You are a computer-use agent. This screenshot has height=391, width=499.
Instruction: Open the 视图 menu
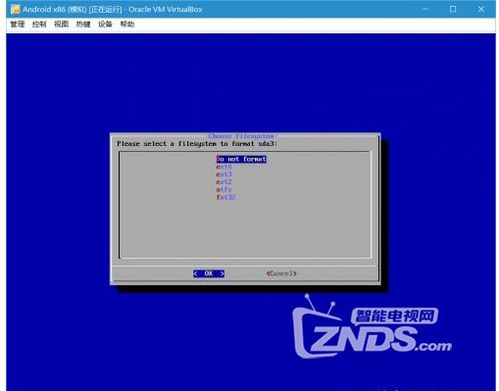tap(61, 24)
